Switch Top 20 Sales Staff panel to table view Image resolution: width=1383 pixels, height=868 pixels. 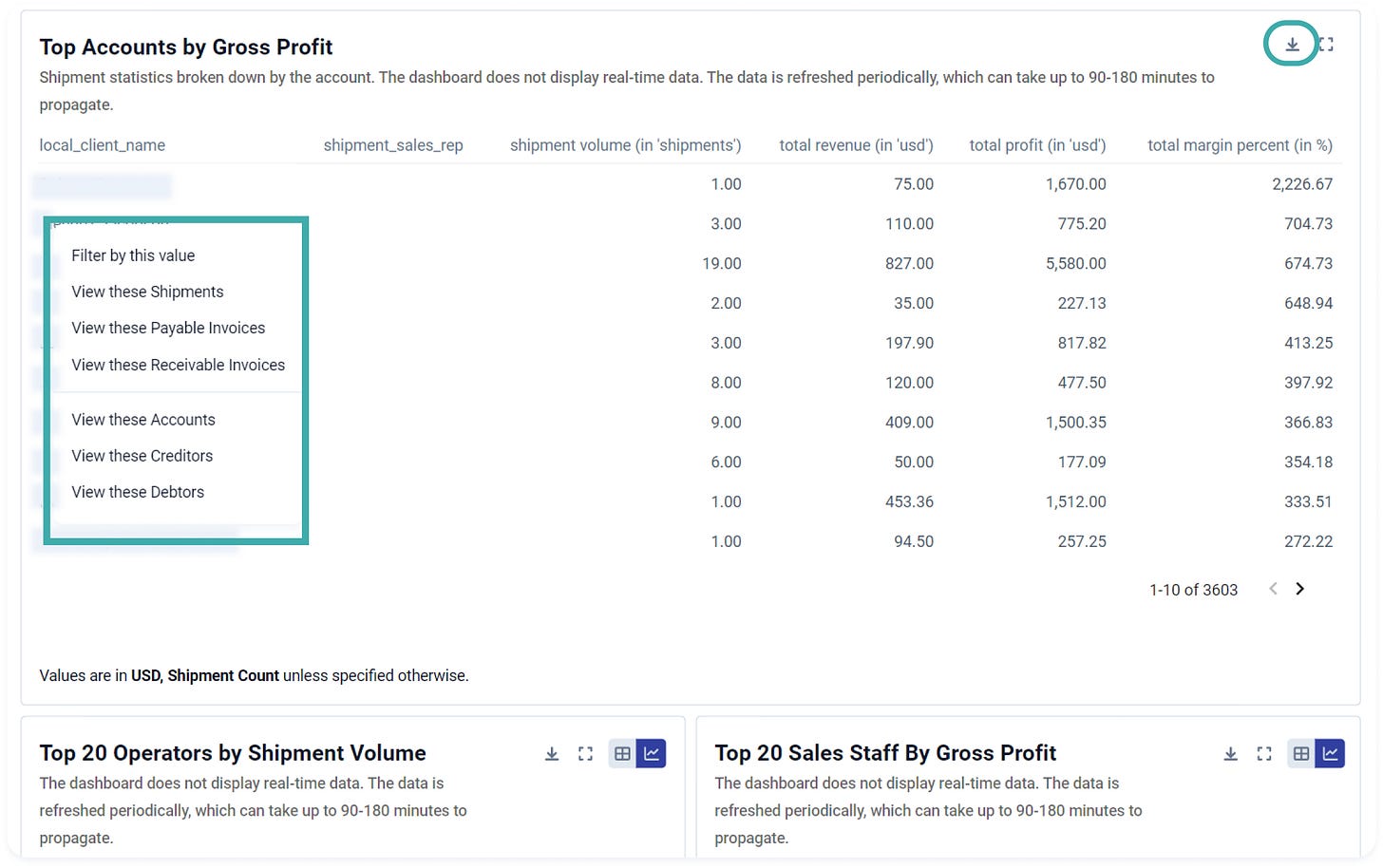(1301, 754)
